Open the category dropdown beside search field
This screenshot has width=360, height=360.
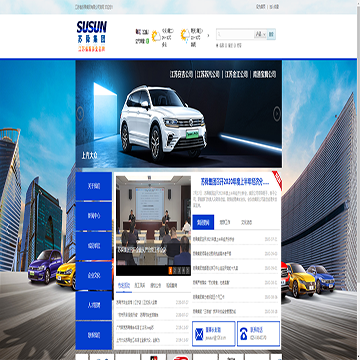click(x=260, y=34)
